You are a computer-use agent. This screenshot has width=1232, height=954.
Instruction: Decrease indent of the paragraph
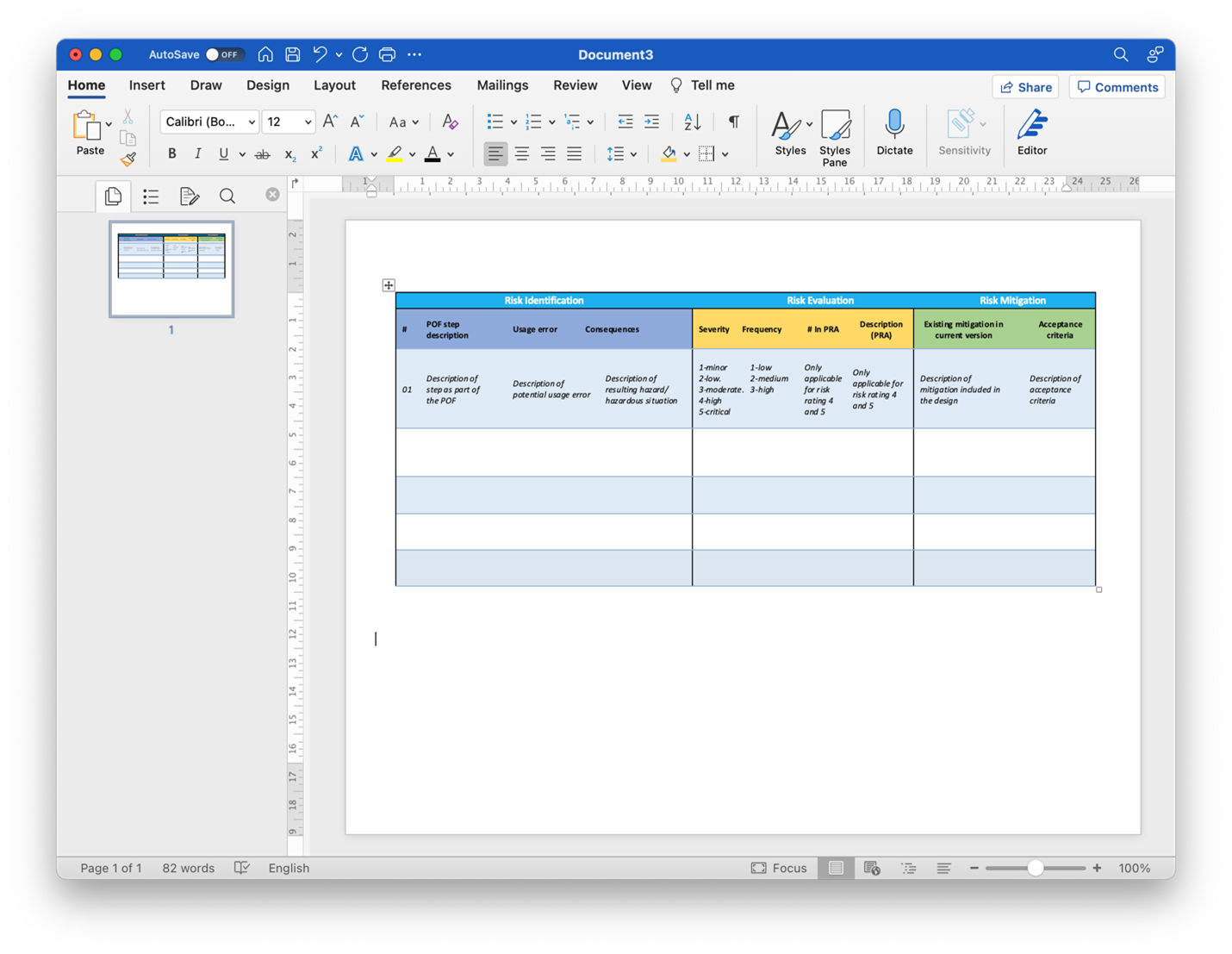625,122
